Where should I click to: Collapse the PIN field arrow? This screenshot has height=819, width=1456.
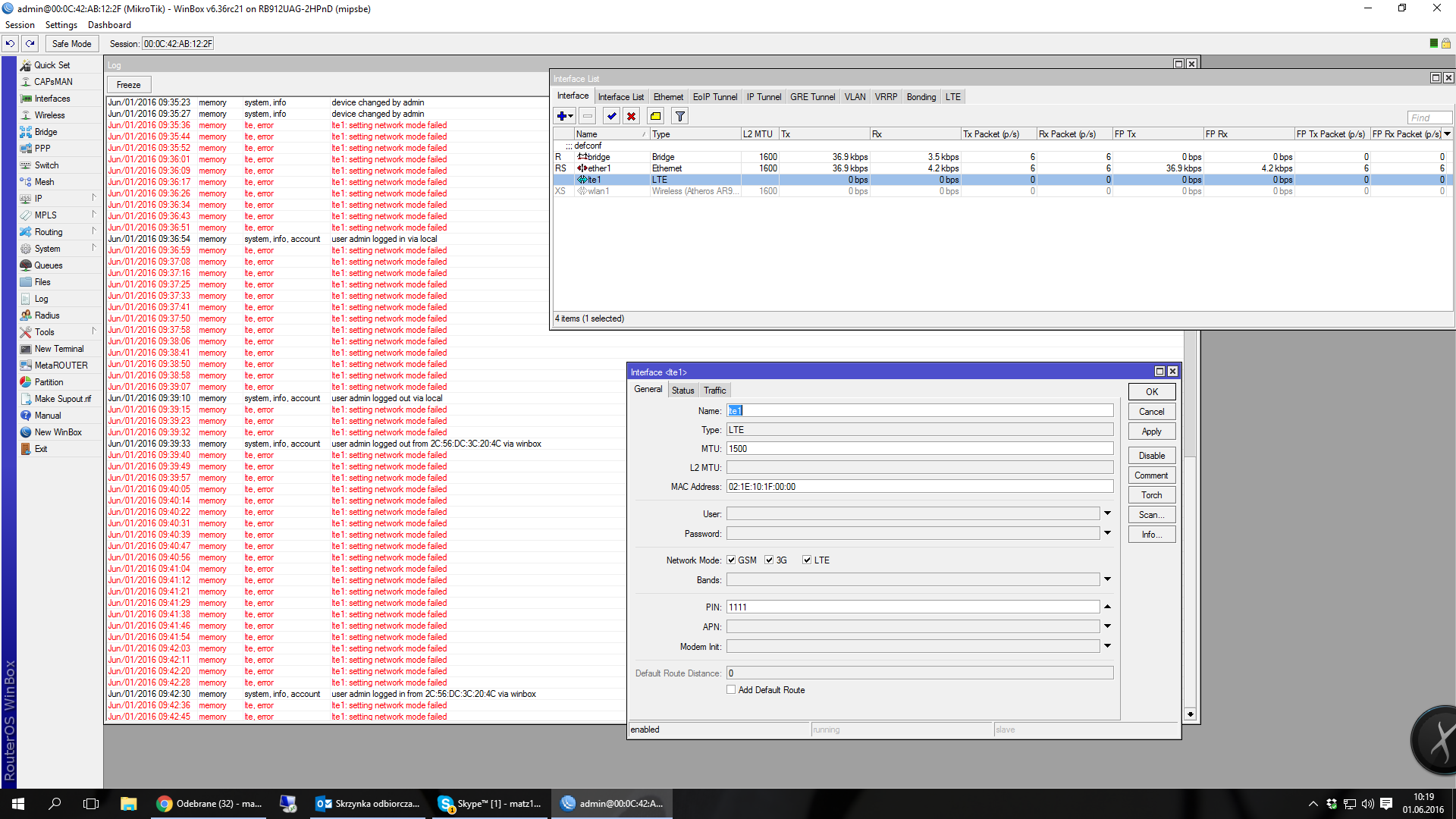(x=1107, y=607)
